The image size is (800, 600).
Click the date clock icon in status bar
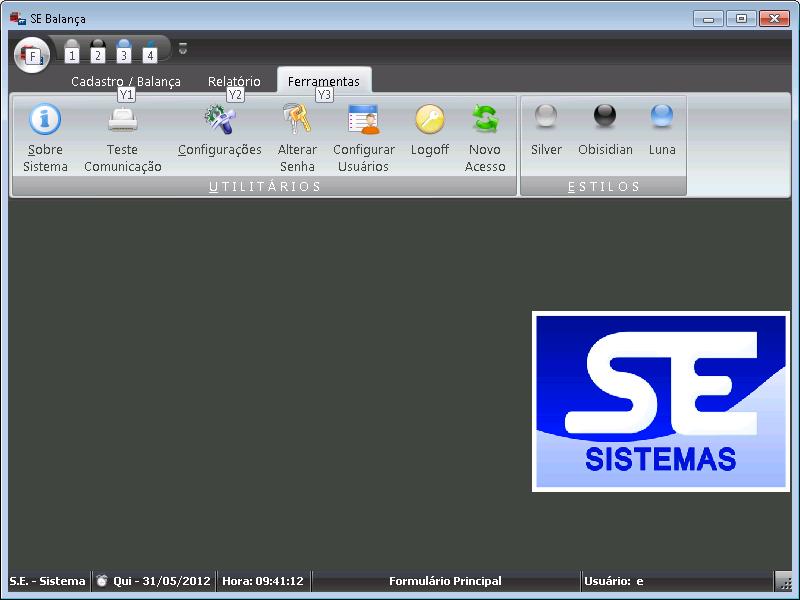click(x=101, y=581)
